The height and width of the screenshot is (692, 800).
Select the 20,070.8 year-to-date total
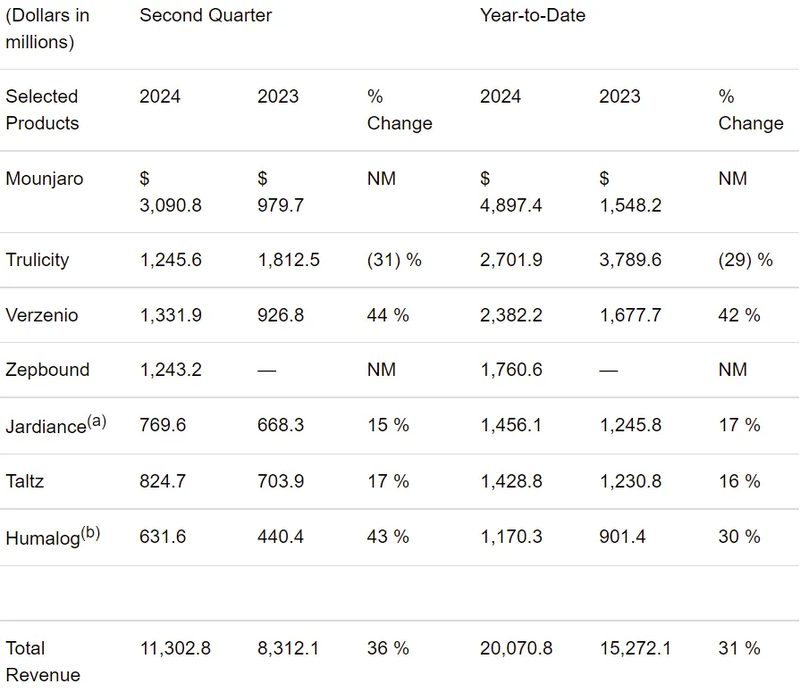(516, 648)
